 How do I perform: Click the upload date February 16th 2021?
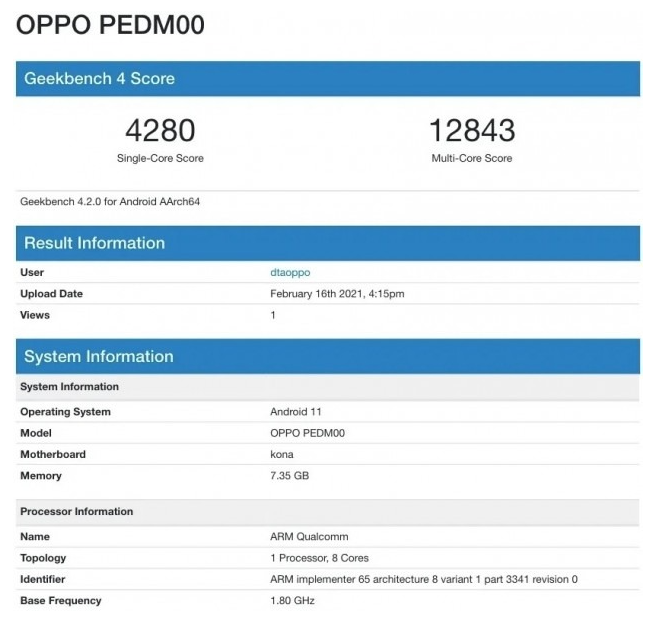click(337, 294)
